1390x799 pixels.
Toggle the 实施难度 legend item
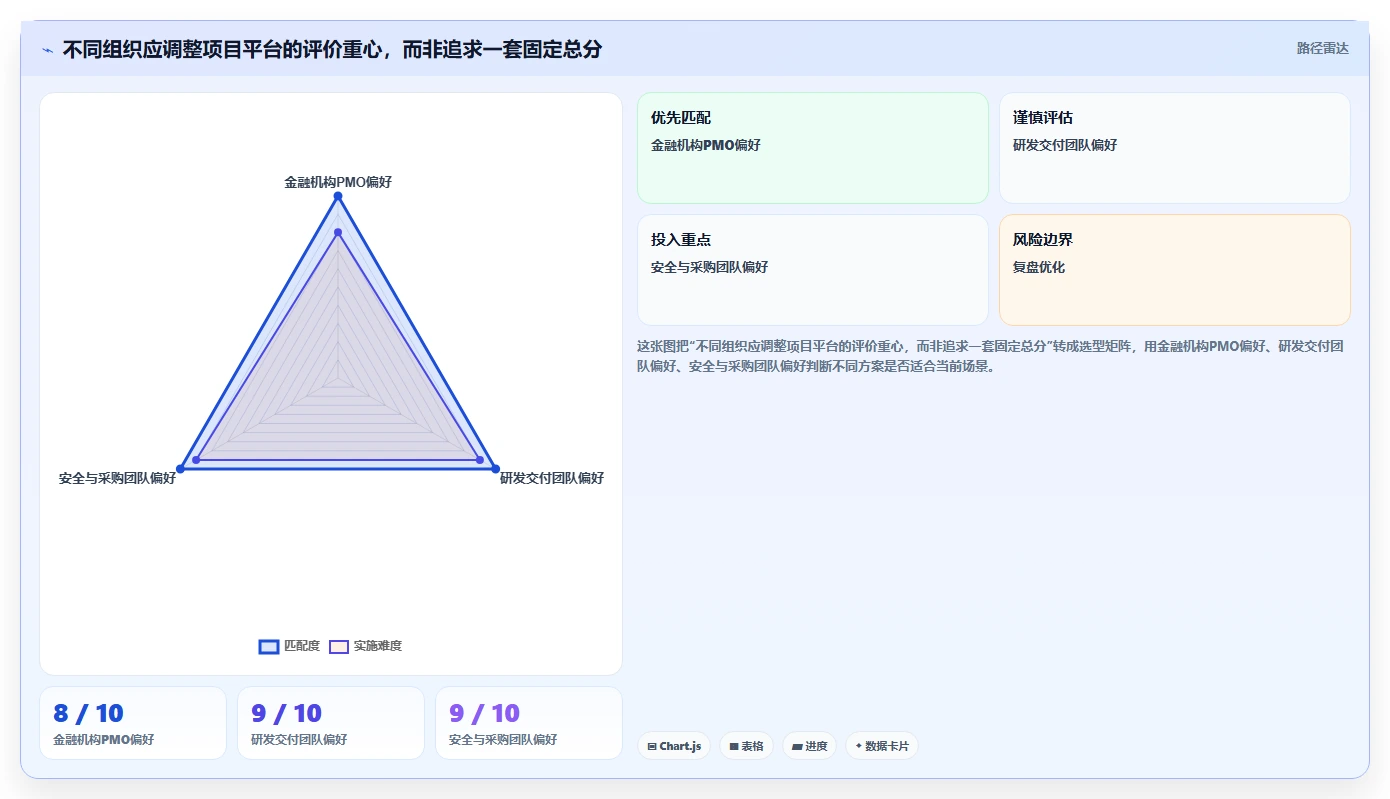(x=365, y=646)
